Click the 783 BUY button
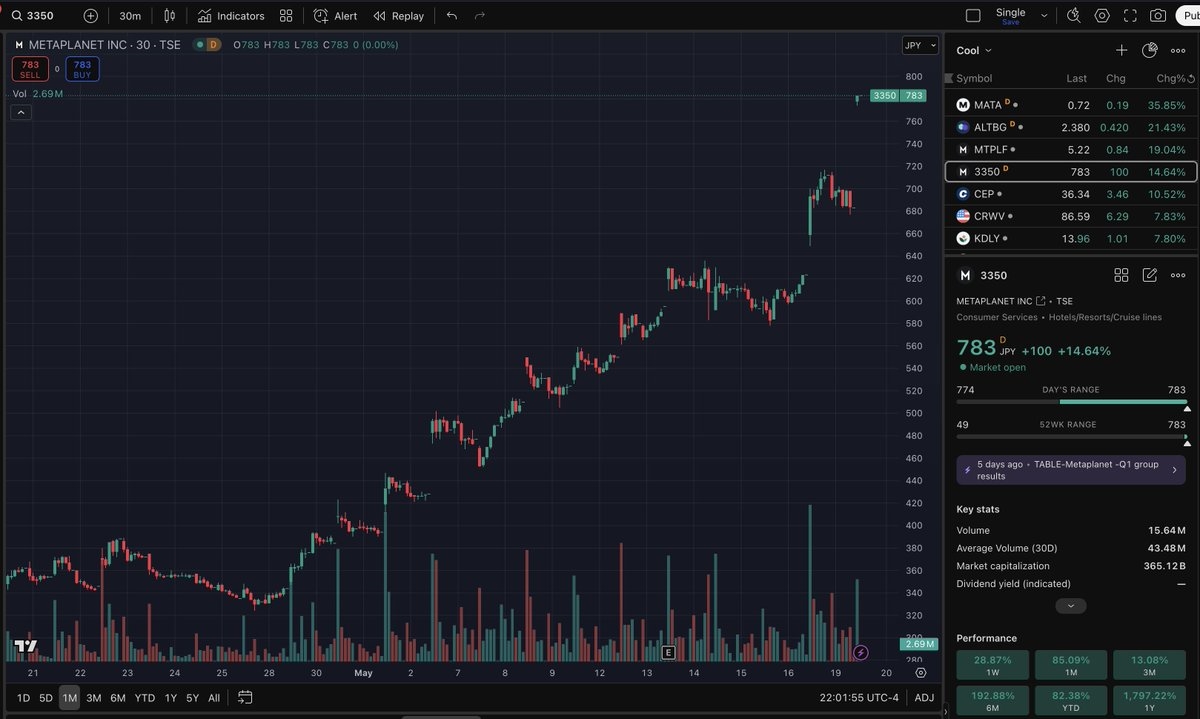The image size is (1200, 719). point(82,69)
